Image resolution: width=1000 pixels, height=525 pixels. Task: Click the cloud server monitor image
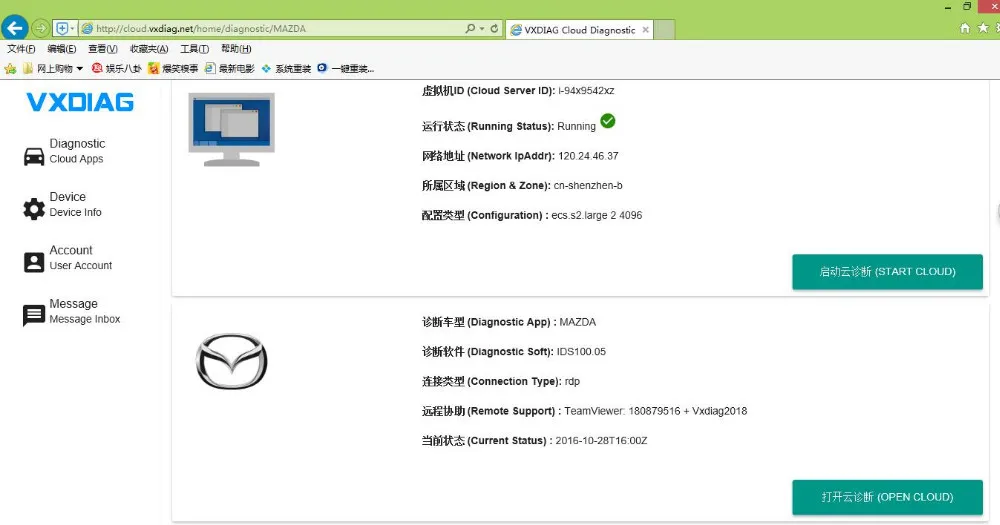click(x=232, y=129)
